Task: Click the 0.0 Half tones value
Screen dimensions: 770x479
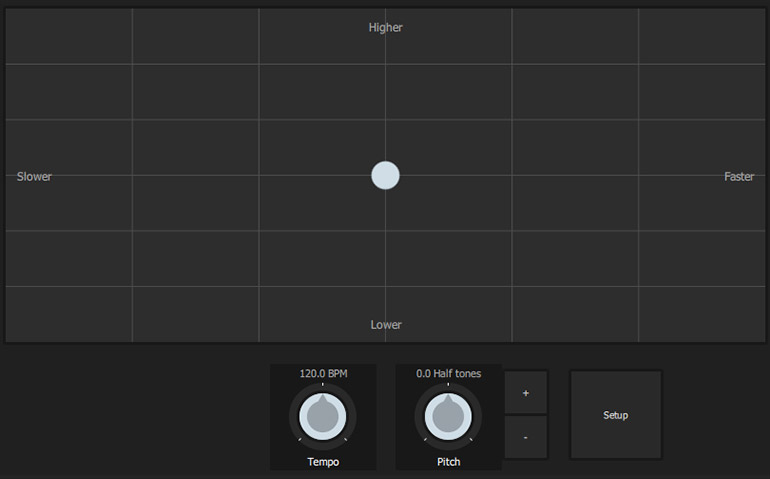Action: (x=449, y=373)
